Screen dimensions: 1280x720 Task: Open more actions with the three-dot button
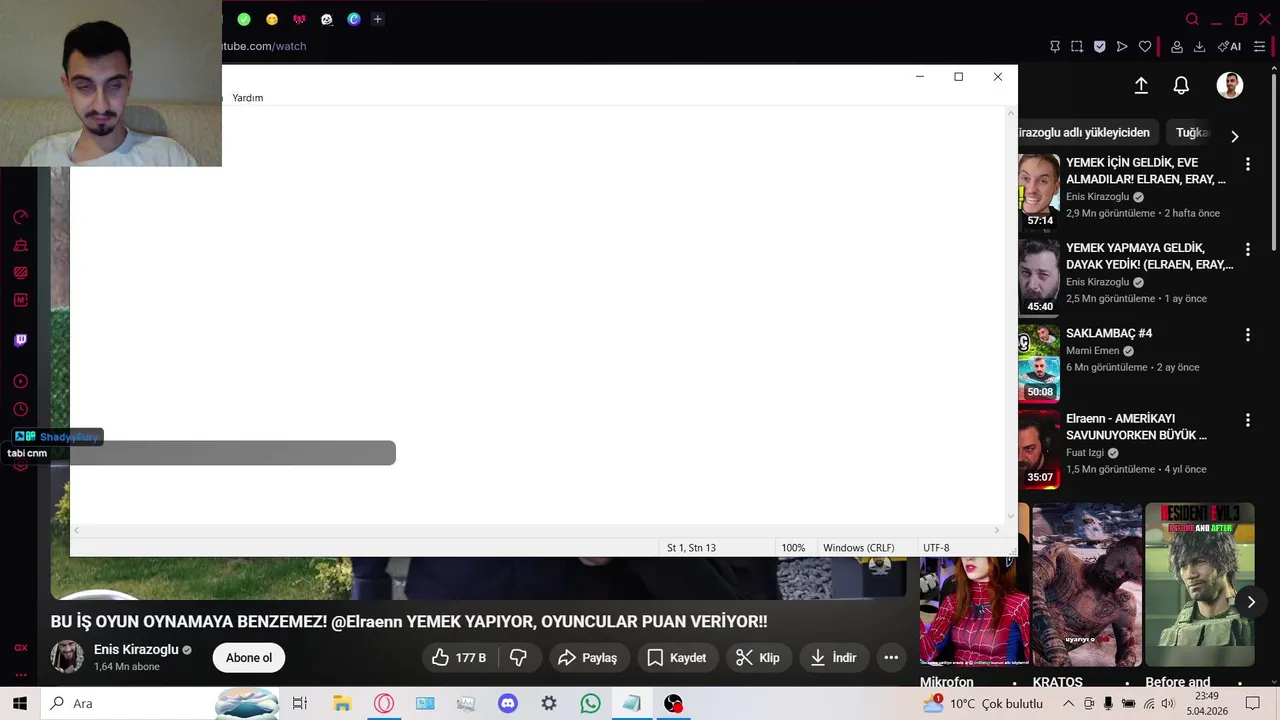pyautogui.click(x=891, y=658)
